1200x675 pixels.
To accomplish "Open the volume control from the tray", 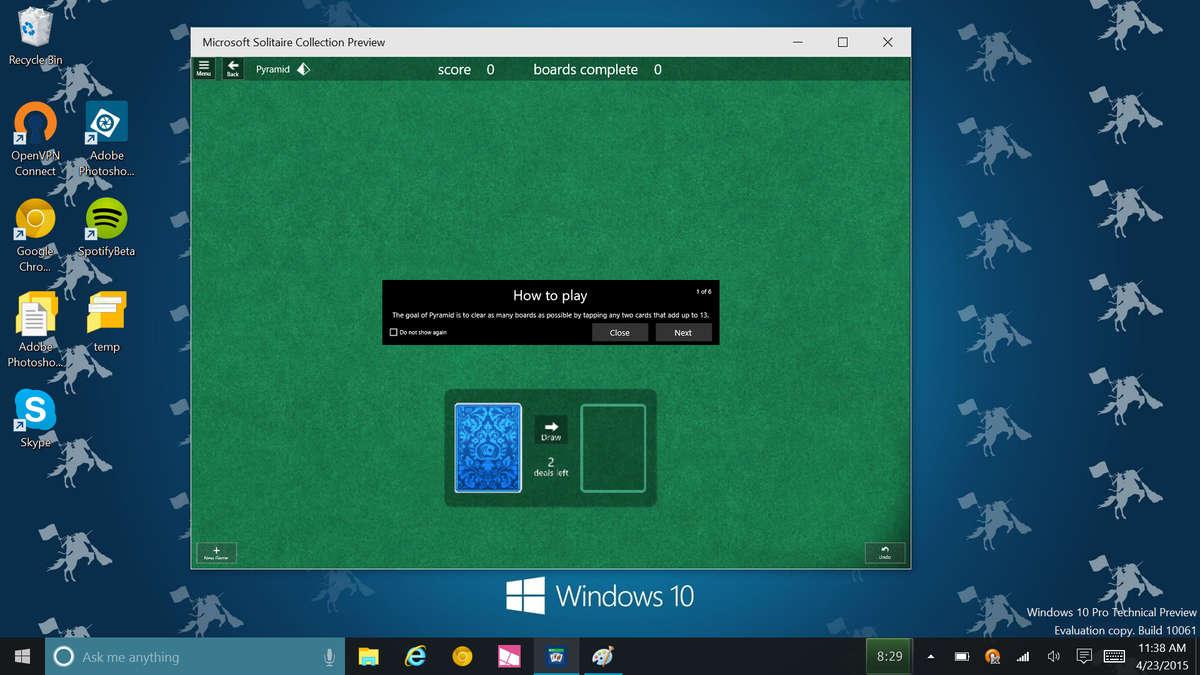I will pyautogui.click(x=1053, y=657).
